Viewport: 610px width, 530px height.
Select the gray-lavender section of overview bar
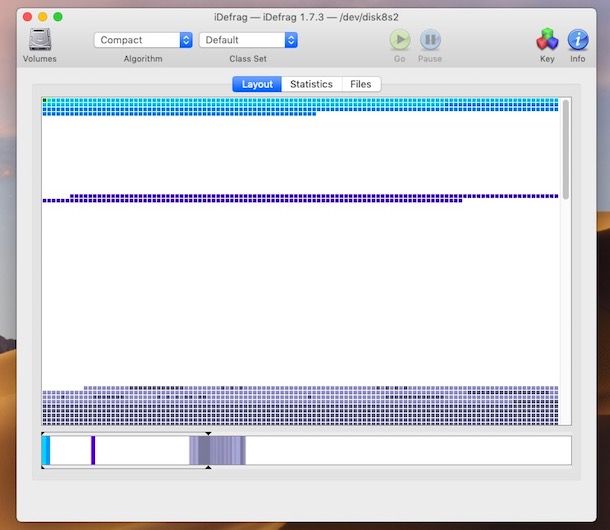(x=220, y=450)
